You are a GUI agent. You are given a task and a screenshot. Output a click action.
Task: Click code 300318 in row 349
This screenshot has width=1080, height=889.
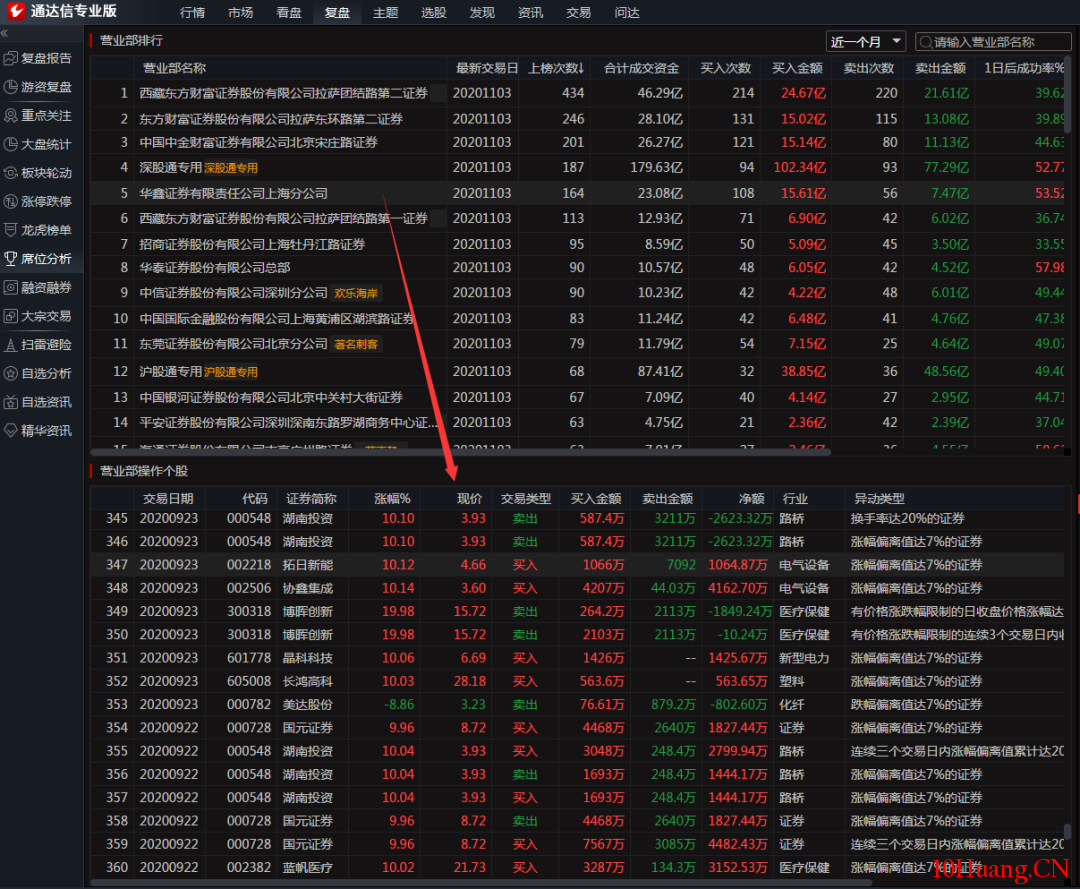[x=249, y=611]
